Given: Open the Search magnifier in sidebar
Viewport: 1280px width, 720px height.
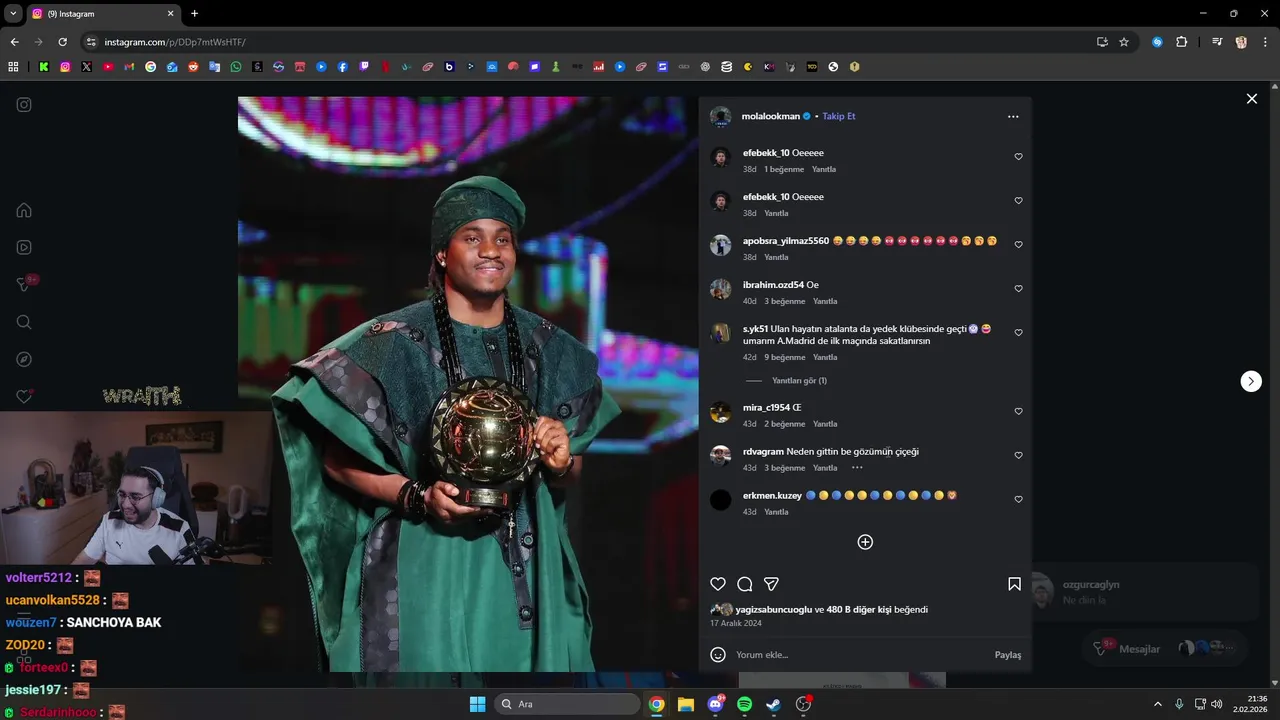Looking at the screenshot, I should coord(24,322).
